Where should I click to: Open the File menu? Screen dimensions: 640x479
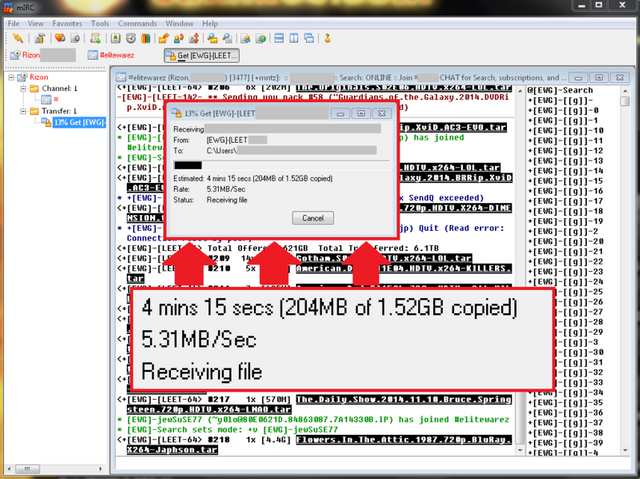[x=13, y=23]
